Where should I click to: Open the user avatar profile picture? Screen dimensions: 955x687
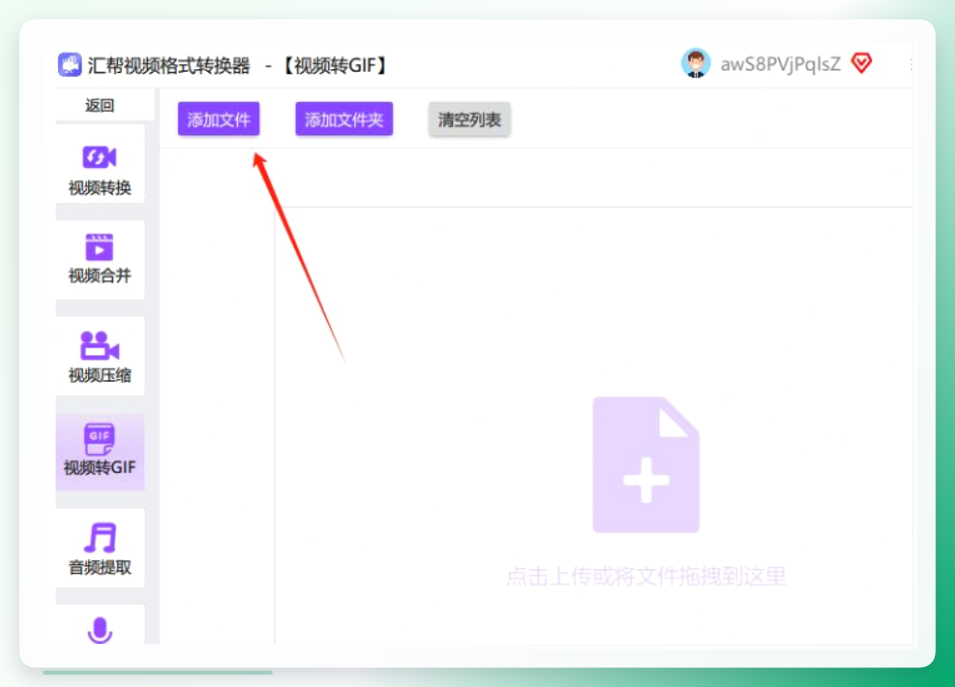click(x=696, y=63)
